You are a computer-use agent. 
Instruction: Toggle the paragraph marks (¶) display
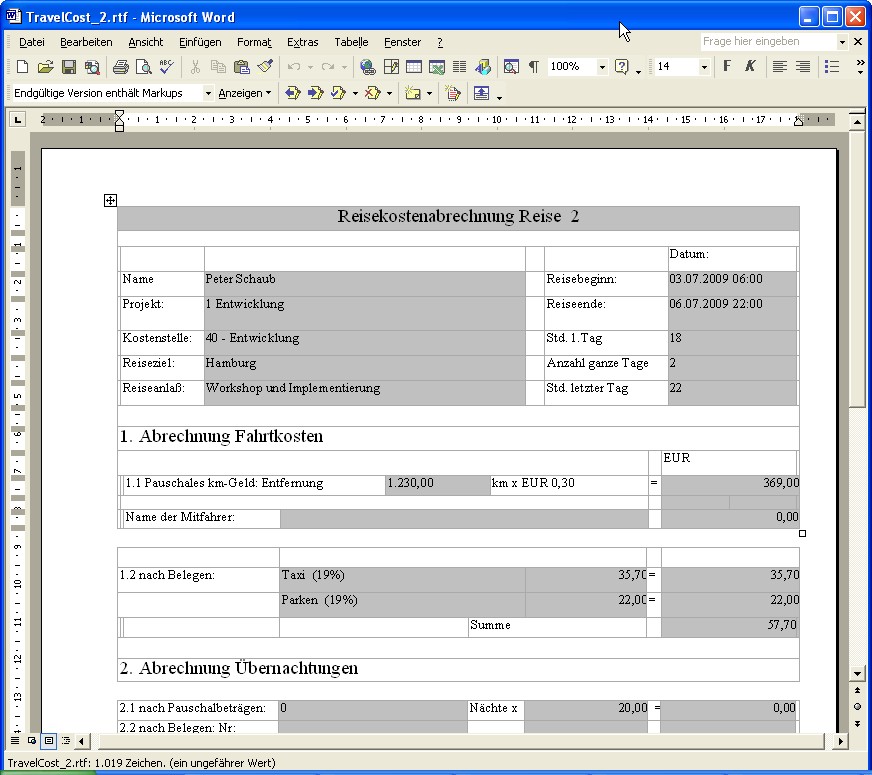534,67
